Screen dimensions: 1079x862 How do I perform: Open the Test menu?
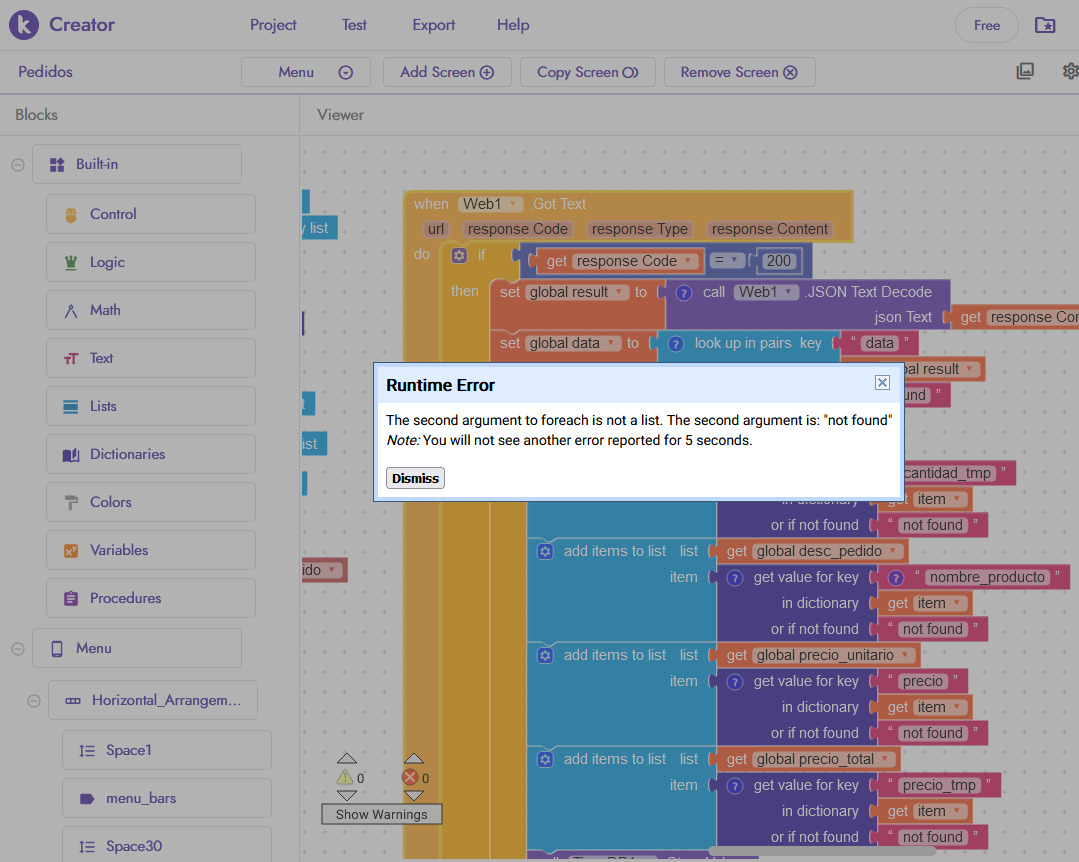(x=354, y=24)
